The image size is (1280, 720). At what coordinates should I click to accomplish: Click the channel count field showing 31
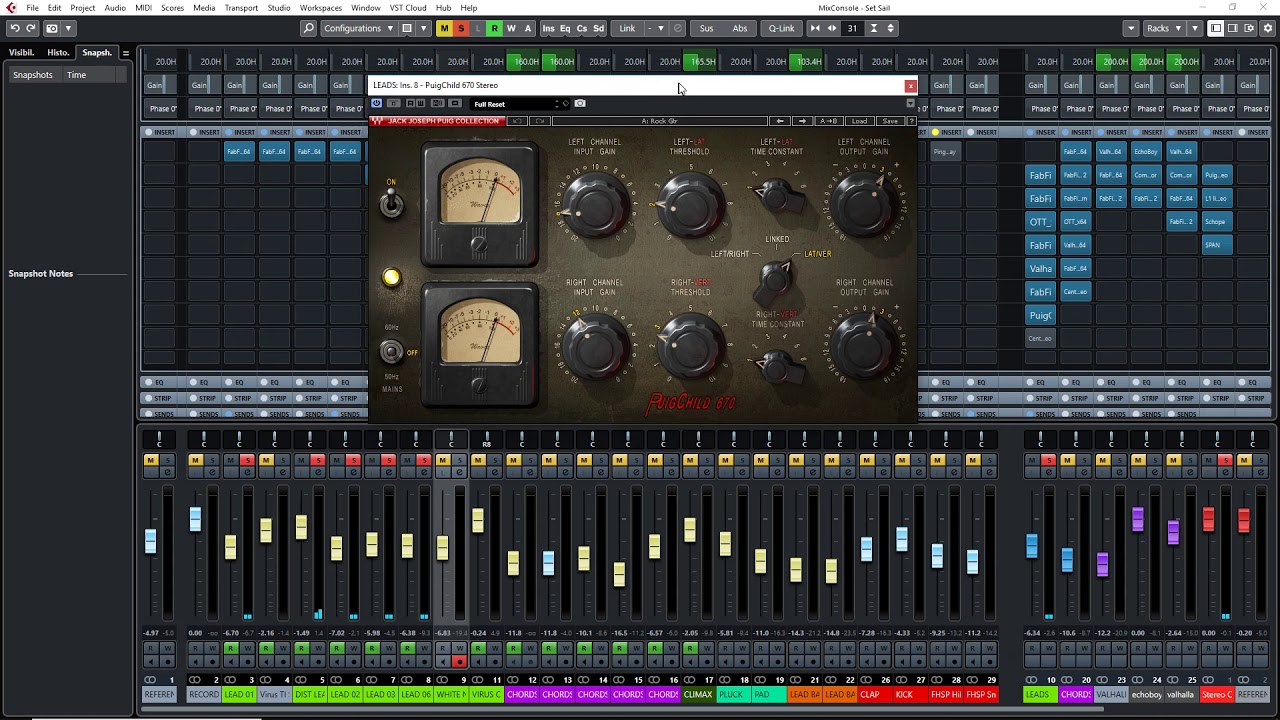coord(853,28)
